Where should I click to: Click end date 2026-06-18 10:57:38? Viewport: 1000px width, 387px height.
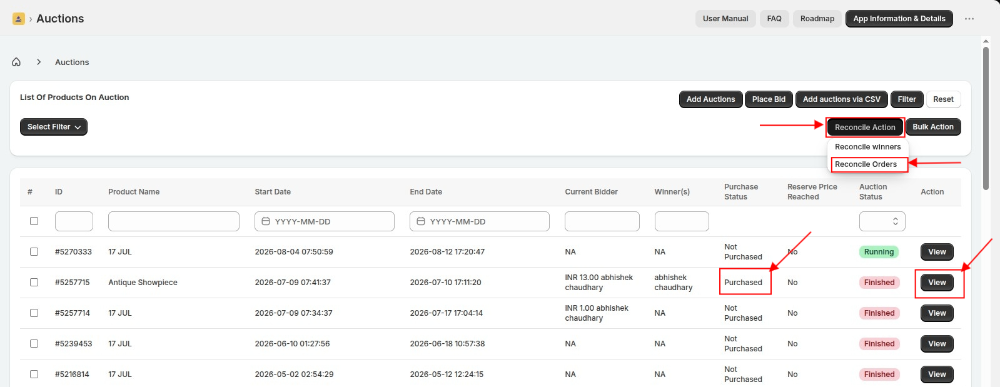[447, 344]
